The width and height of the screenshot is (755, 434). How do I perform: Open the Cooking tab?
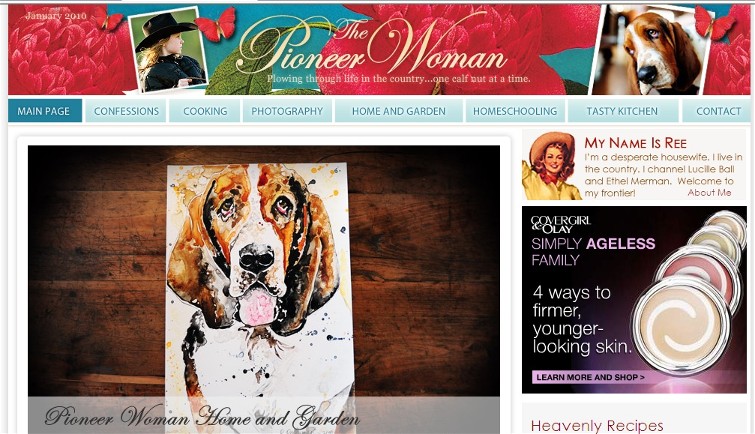(205, 111)
